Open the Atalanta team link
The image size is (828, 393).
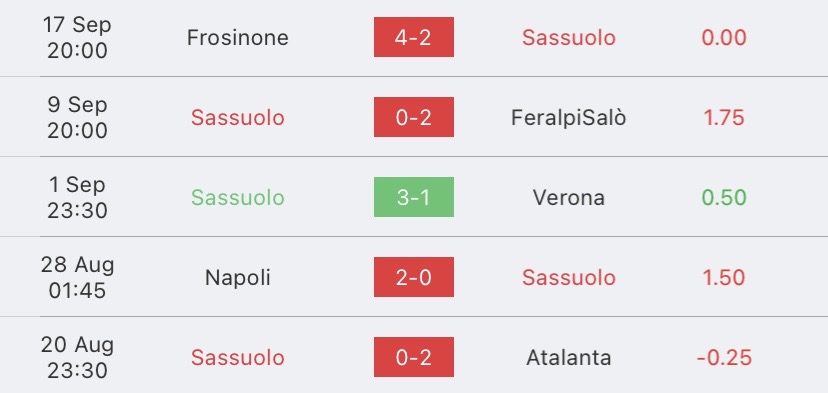tap(569, 358)
